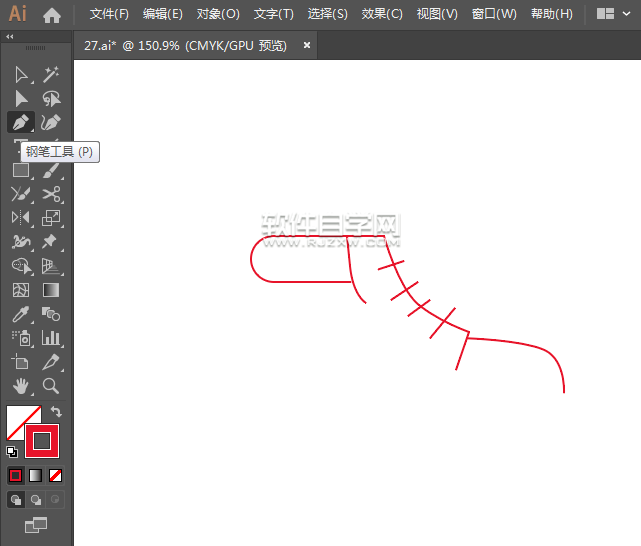Viewport: 641px width, 546px height.
Task: Select the Curvature tool
Action: (51, 122)
